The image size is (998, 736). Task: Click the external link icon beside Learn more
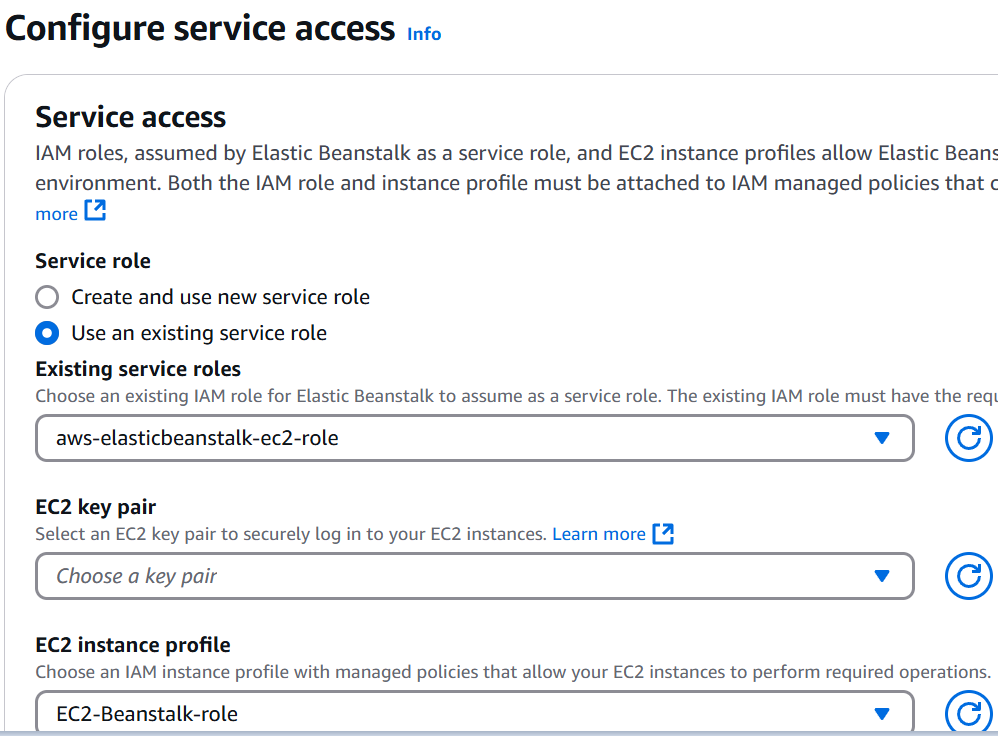[663, 534]
